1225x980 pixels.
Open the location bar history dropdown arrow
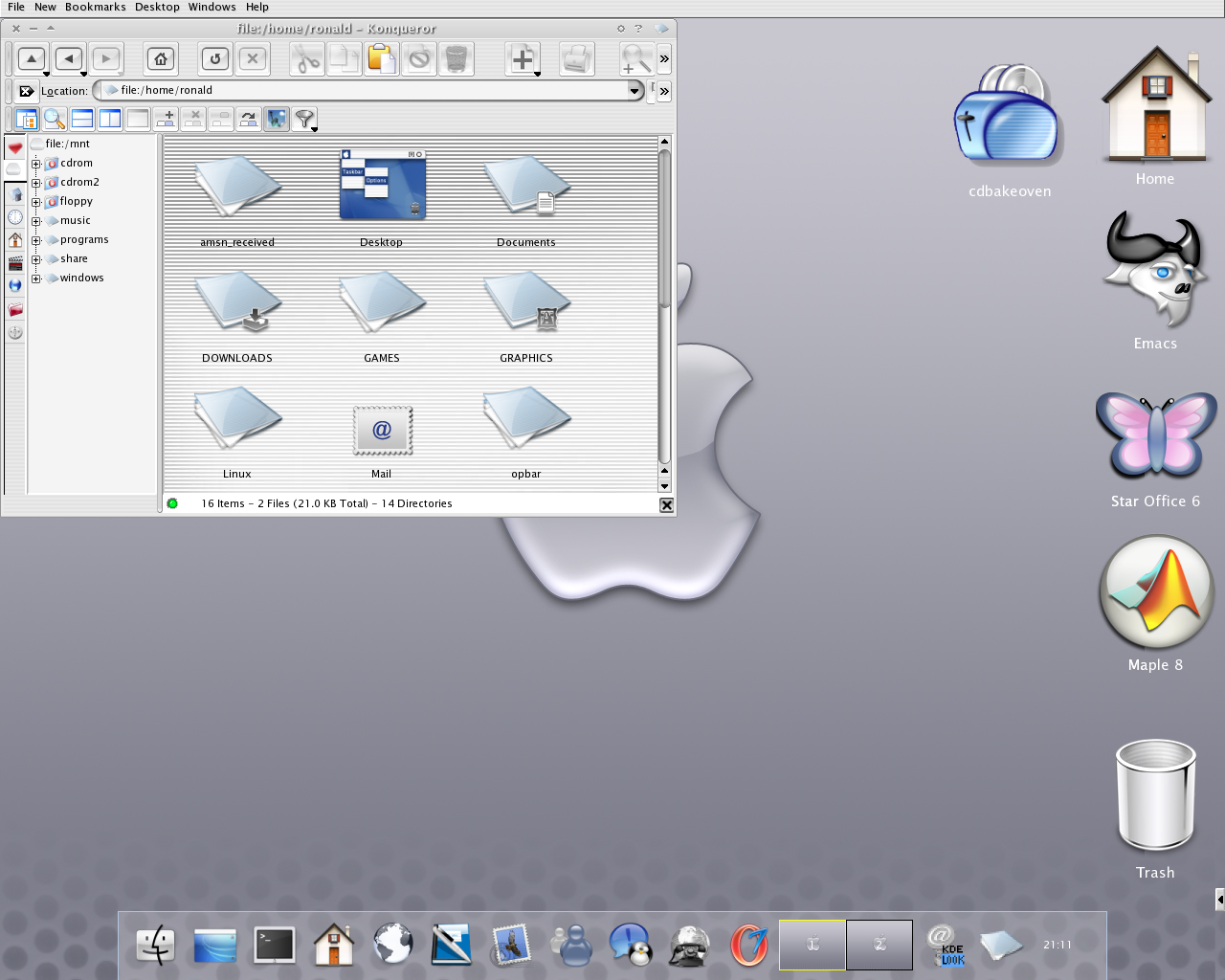tap(634, 91)
